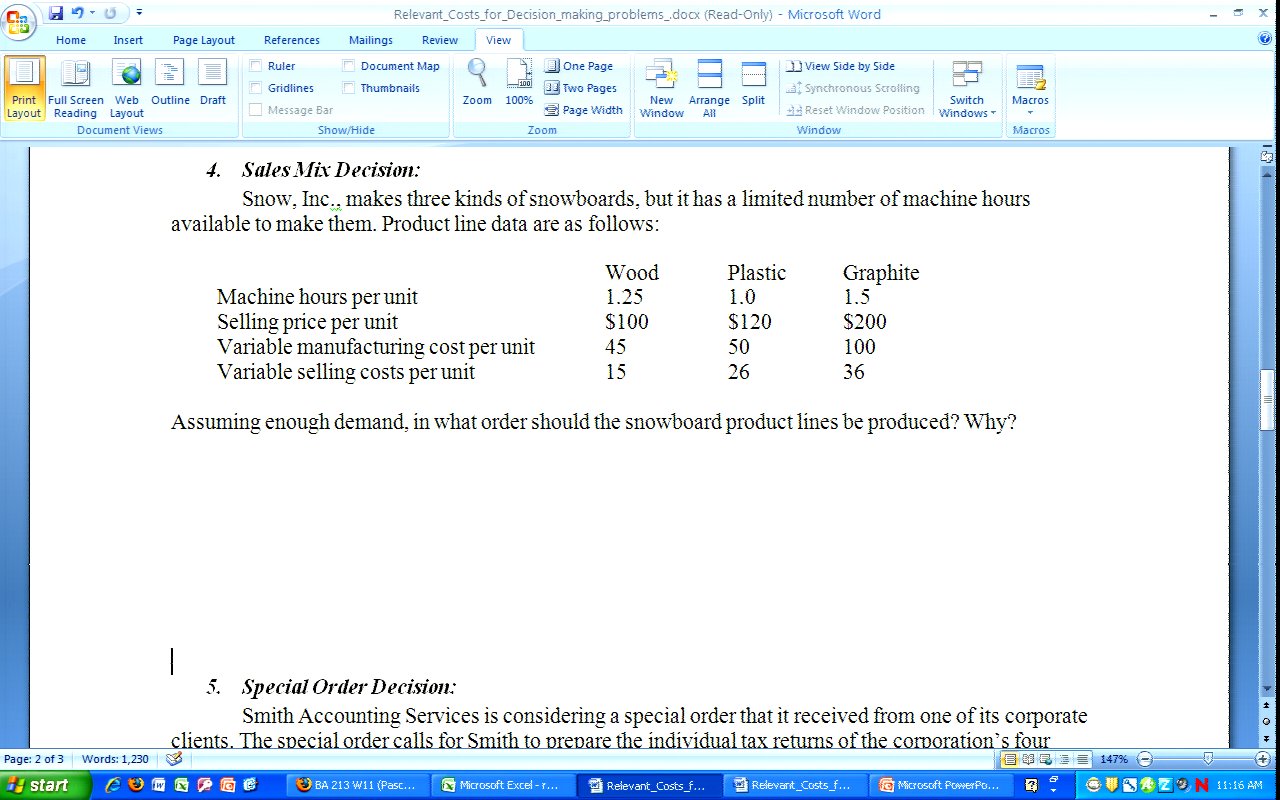This screenshot has width=1280, height=800.
Task: Open the Page Layout ribbon tab
Action: [204, 40]
